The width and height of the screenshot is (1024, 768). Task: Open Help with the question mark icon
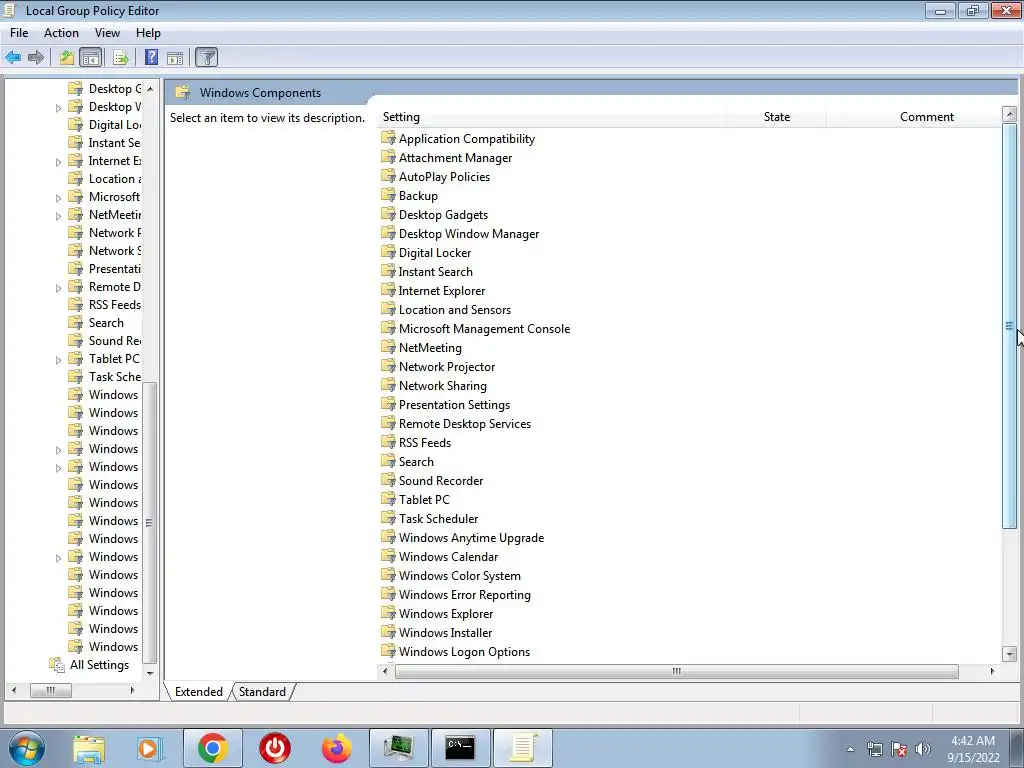tap(152, 57)
